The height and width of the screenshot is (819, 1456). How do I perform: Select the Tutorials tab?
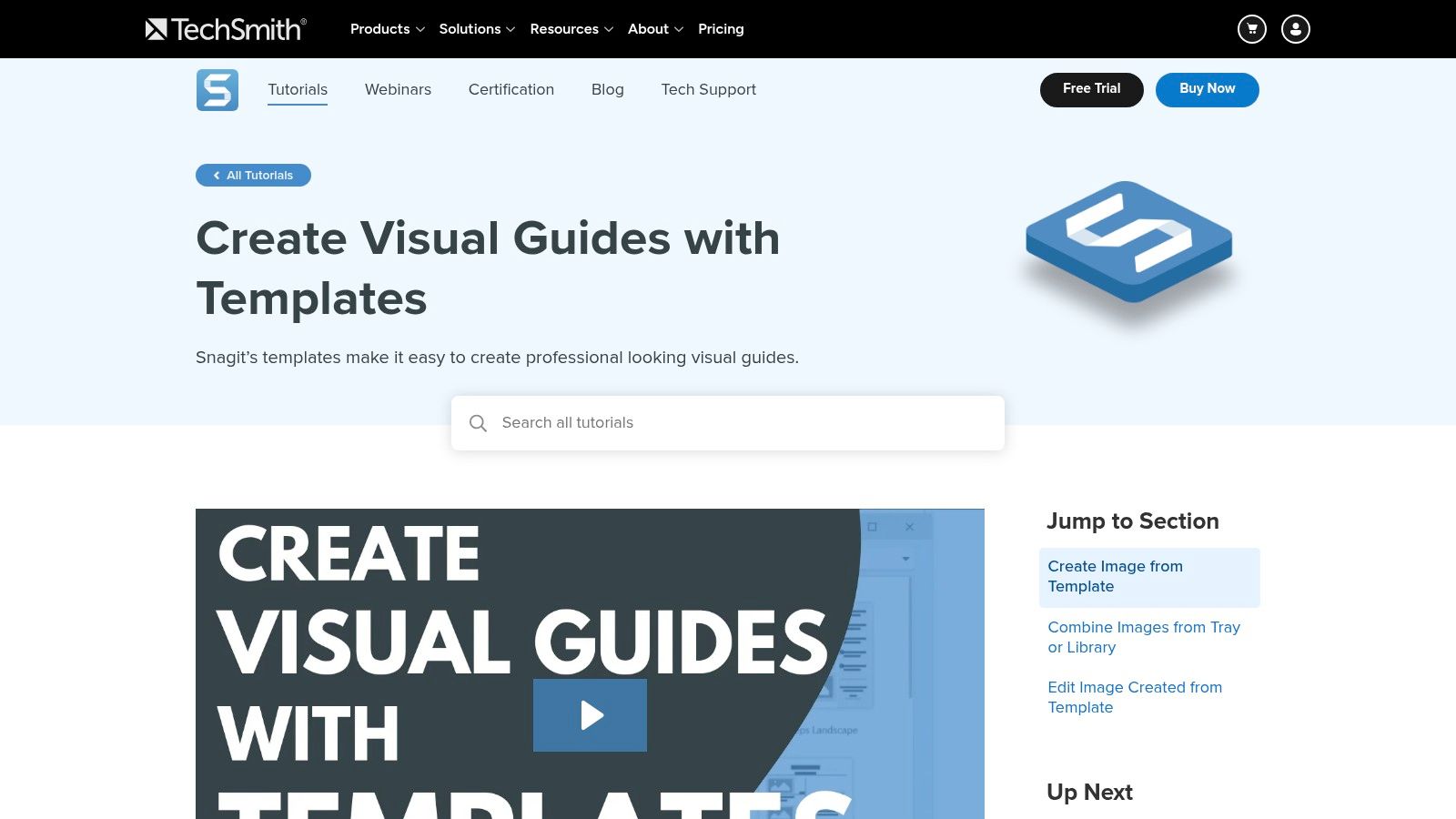point(298,89)
